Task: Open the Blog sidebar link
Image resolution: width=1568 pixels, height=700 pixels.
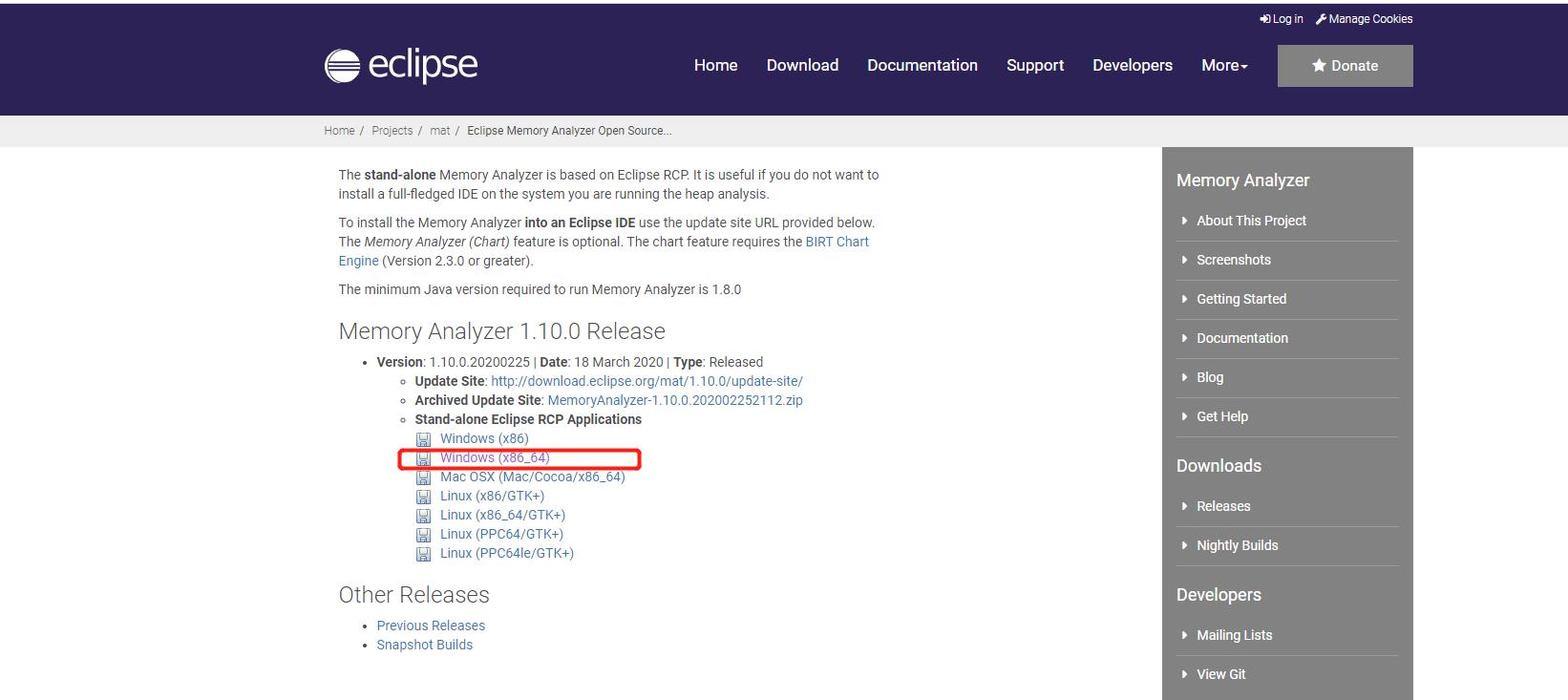Action: (x=1210, y=377)
